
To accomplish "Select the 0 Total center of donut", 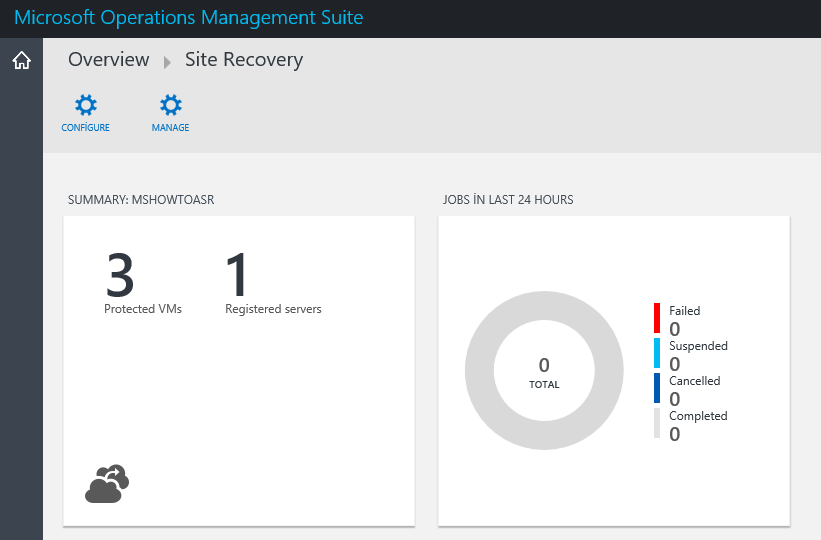I will [x=544, y=372].
